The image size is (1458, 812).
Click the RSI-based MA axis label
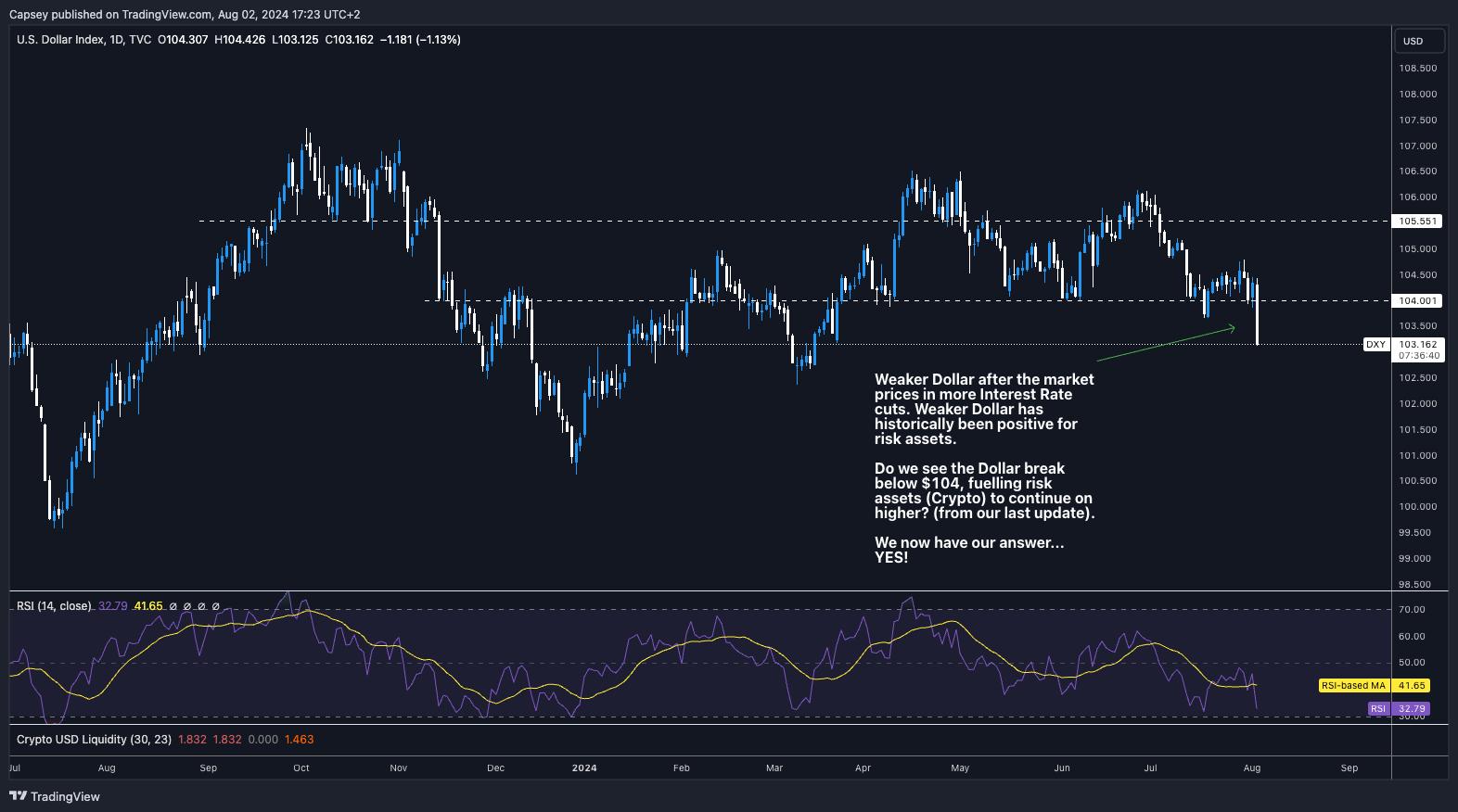[x=1353, y=686]
